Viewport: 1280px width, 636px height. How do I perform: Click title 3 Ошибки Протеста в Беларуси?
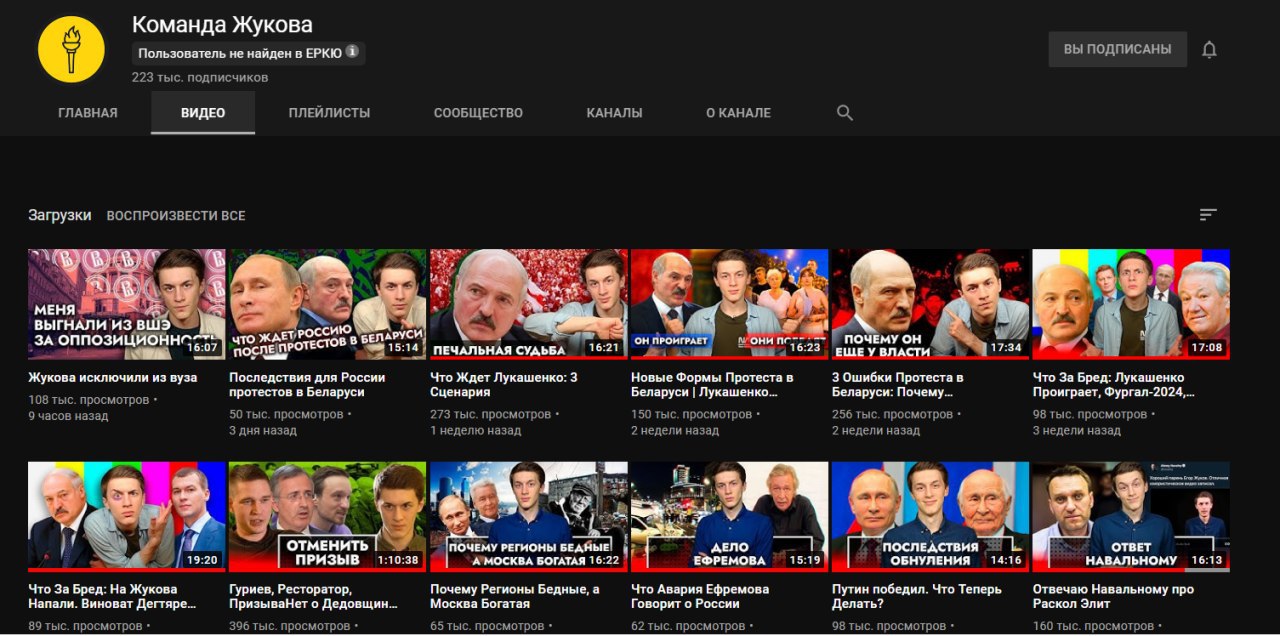click(898, 385)
